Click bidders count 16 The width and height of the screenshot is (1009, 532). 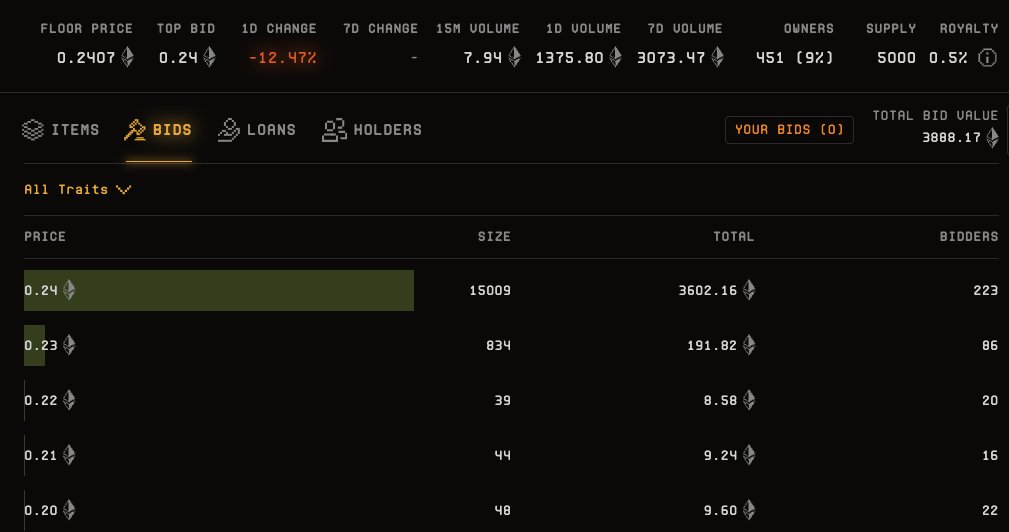coord(990,455)
